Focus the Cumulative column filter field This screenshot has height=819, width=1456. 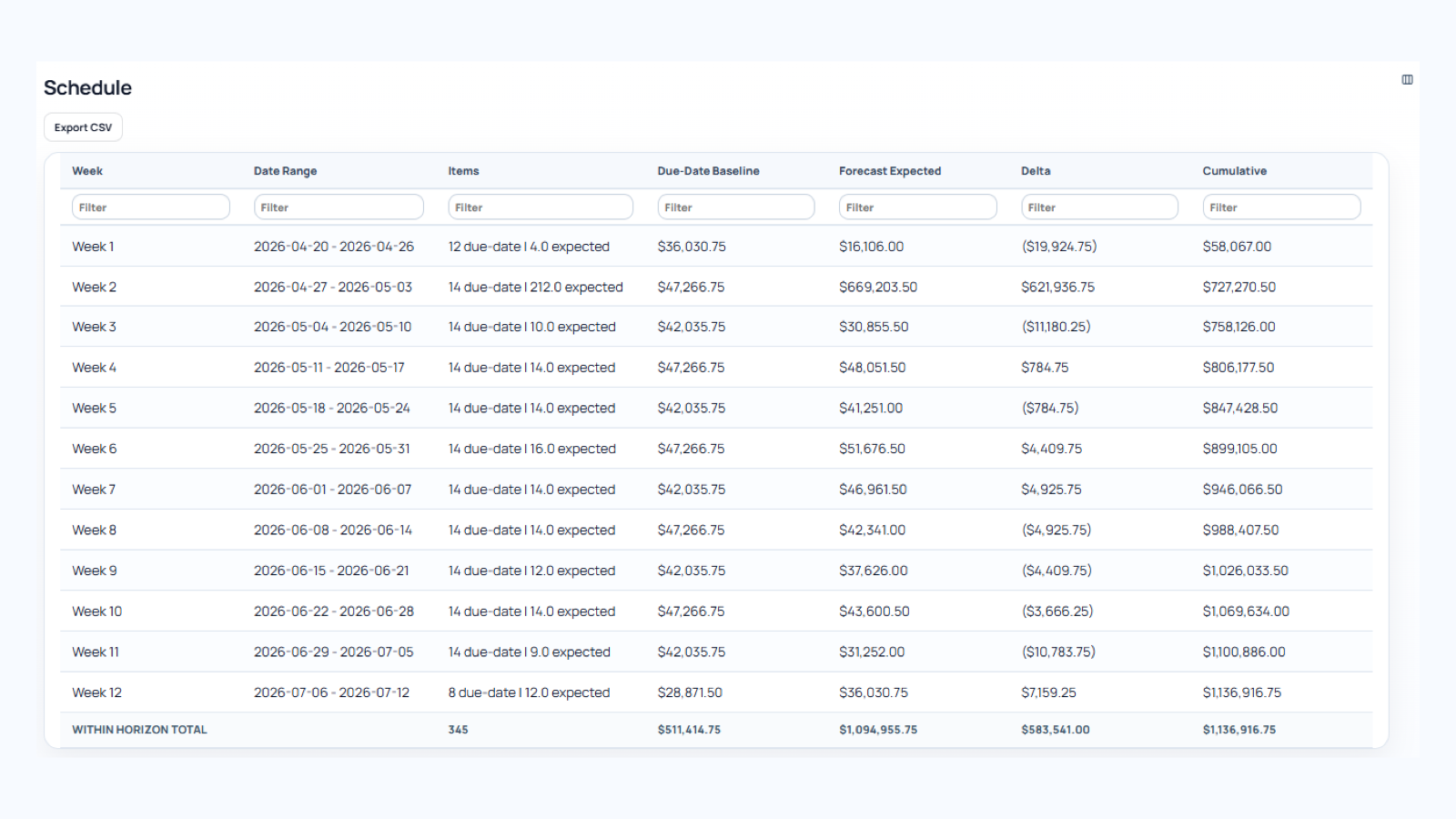(1281, 207)
